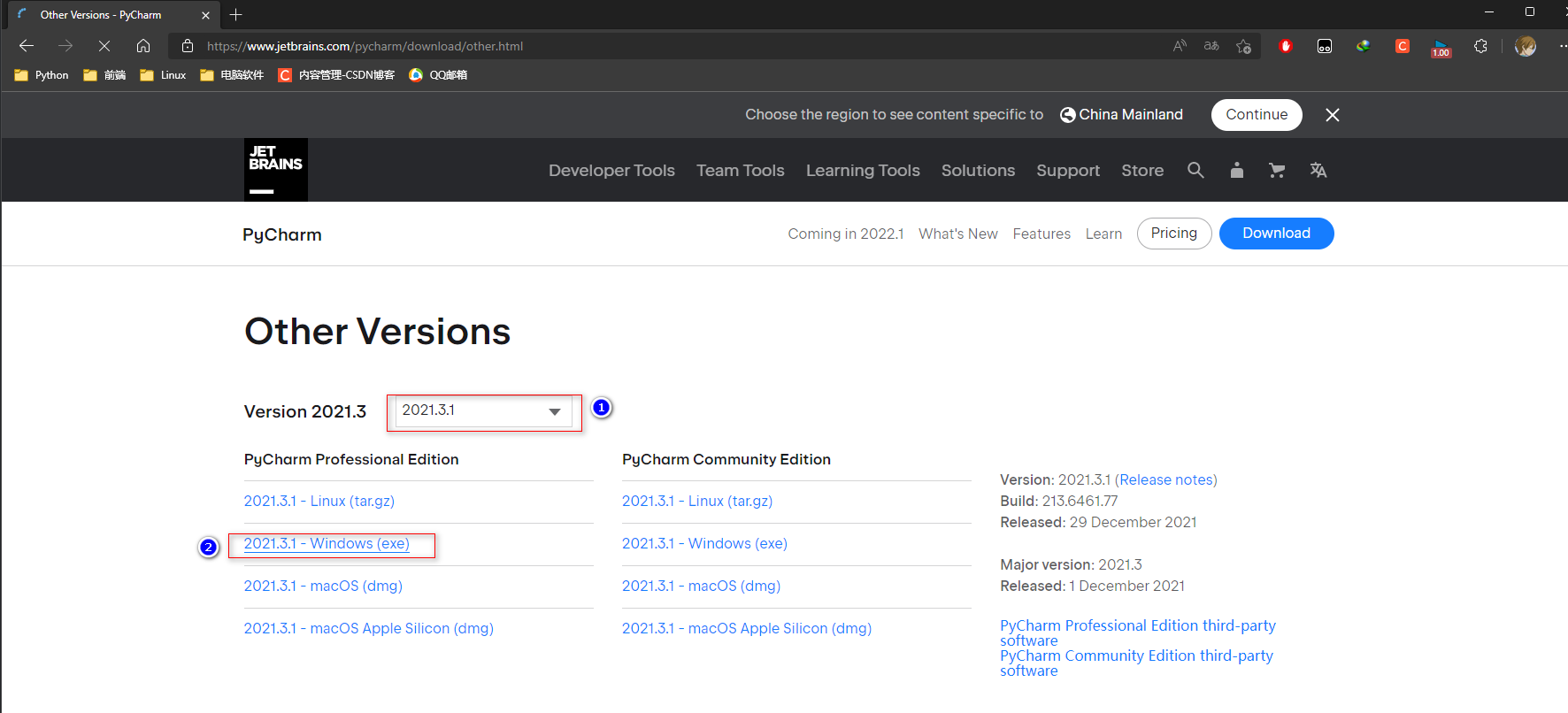Screen dimensions: 1568x713
Task: Download Community 2021.3.1 Linux tar.gz
Action: [697, 501]
